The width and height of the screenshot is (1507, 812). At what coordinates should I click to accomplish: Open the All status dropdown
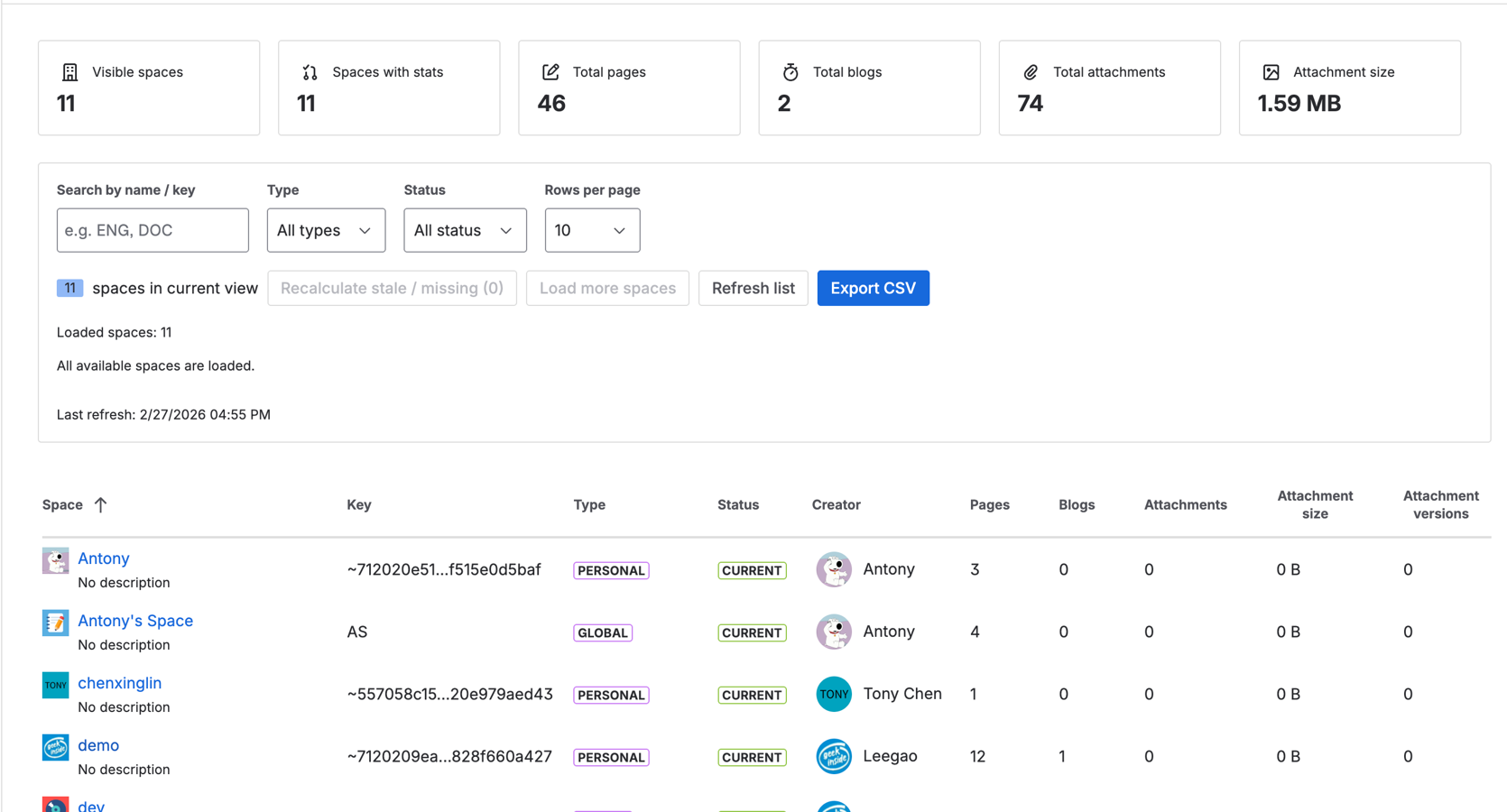(x=465, y=230)
